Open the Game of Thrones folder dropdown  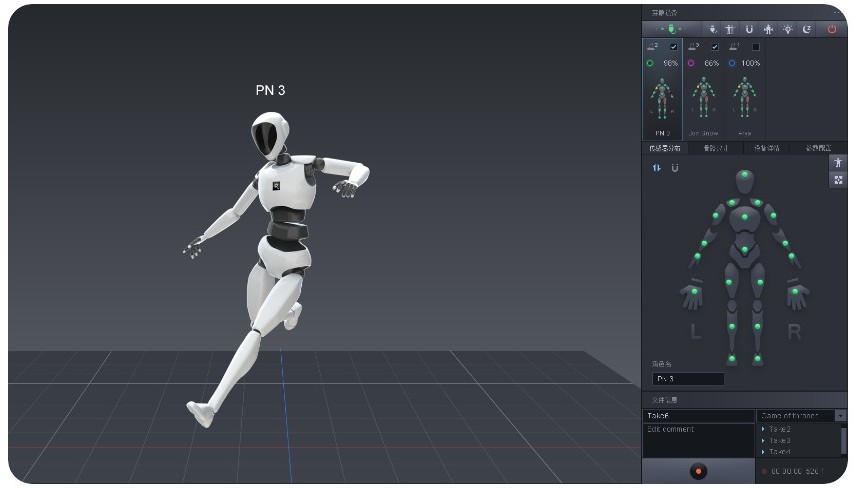point(841,415)
